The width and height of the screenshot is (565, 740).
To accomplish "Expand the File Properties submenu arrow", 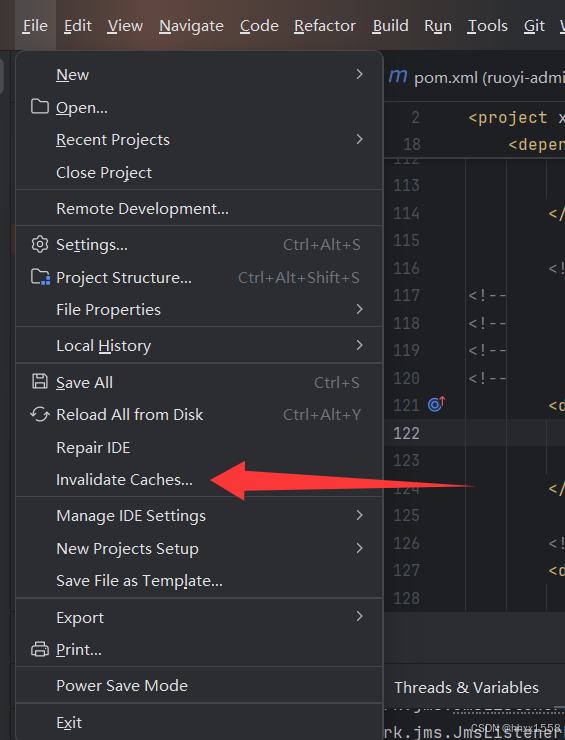I will [360, 309].
